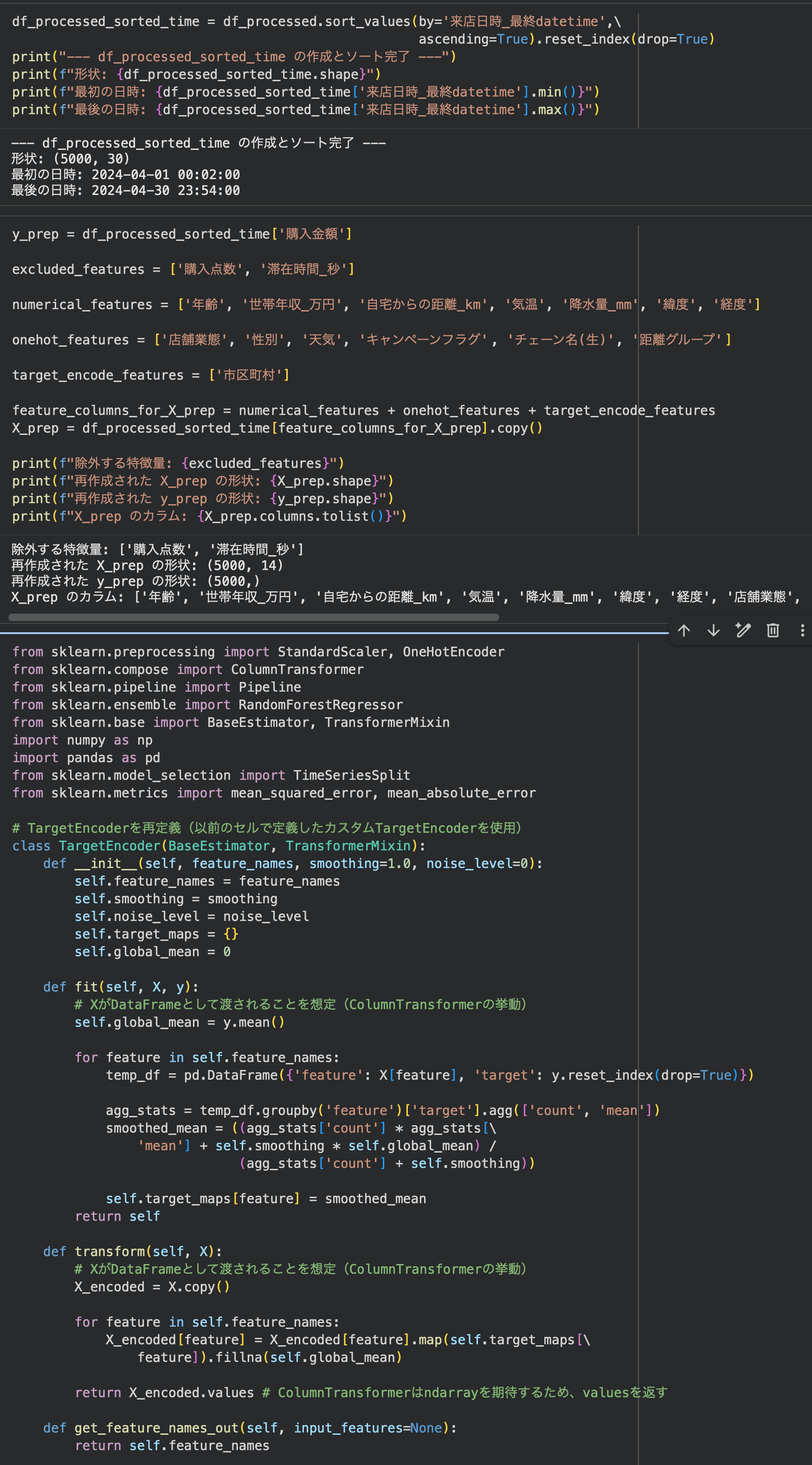Click the line 'self.smoothing = smoothing'

(176, 899)
